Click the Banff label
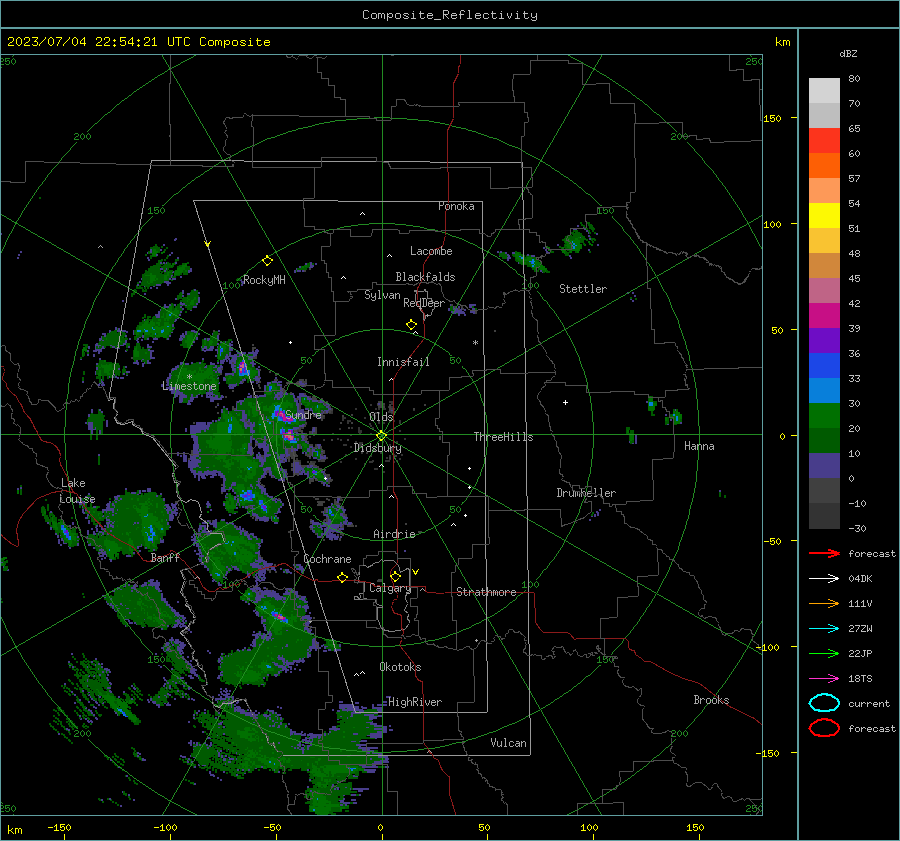 [165, 558]
